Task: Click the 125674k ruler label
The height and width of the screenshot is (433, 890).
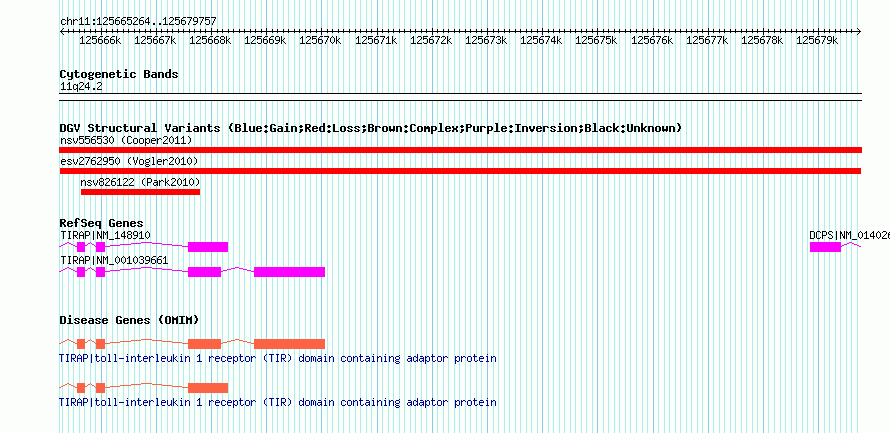Action: (x=541, y=40)
